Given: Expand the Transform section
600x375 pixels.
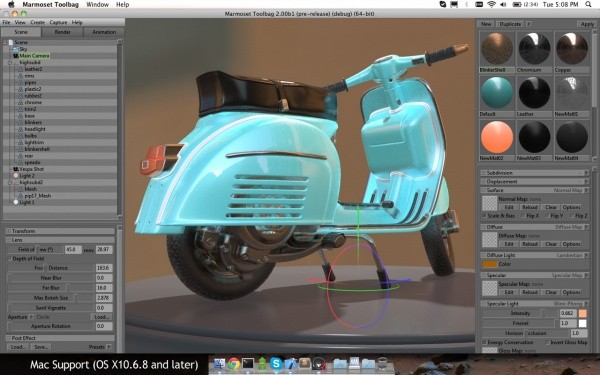Looking at the screenshot, I should click(8, 231).
